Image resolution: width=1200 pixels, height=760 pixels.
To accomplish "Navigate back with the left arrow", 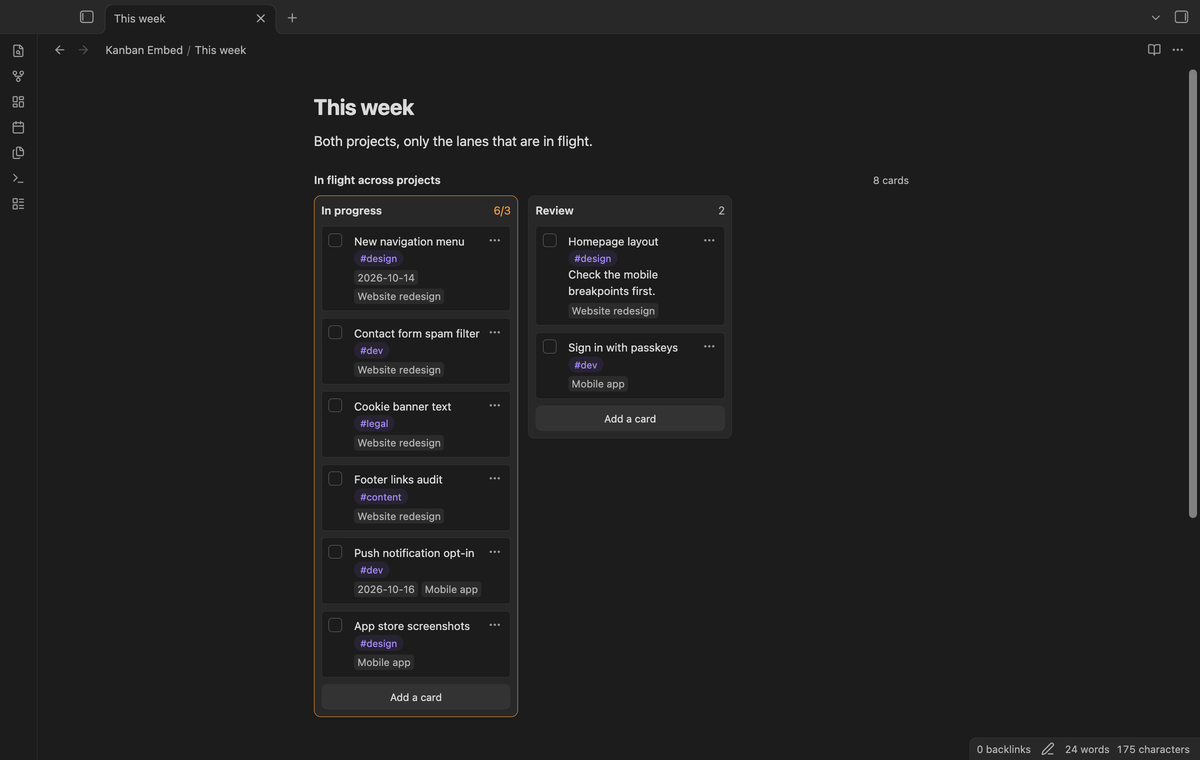I will tap(59, 49).
